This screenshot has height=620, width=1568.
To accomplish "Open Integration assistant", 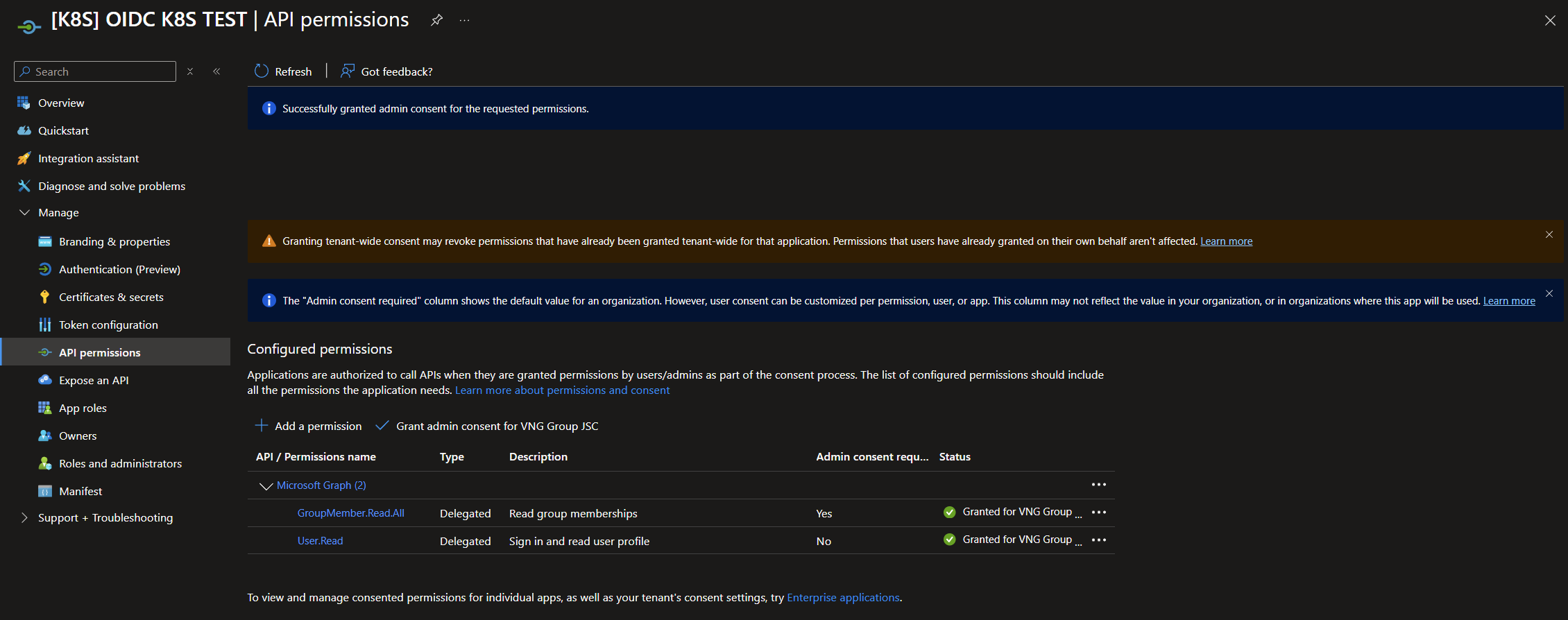I will [88, 158].
